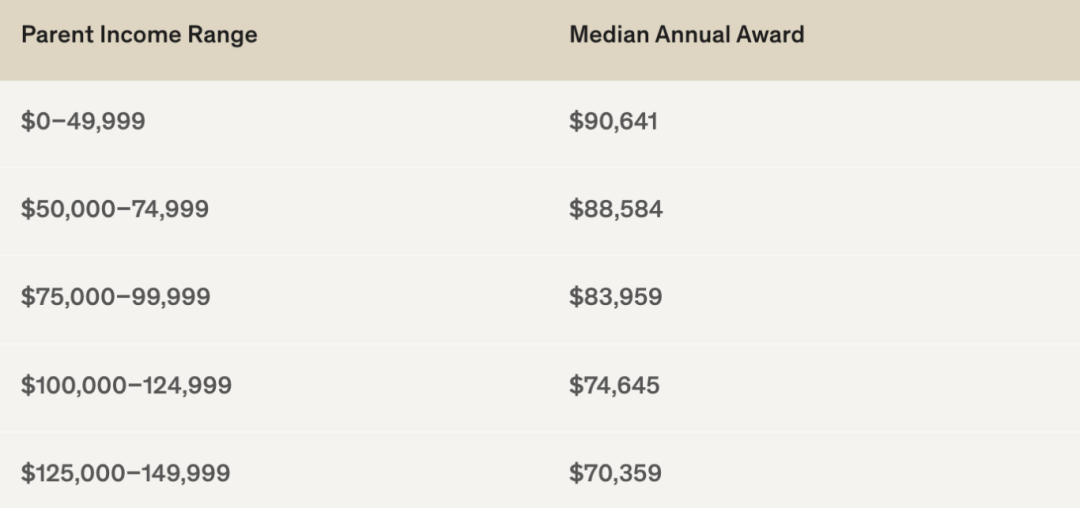The image size is (1080, 508).
Task: Select the $0–49,999 income range cell
Action: click(x=83, y=122)
